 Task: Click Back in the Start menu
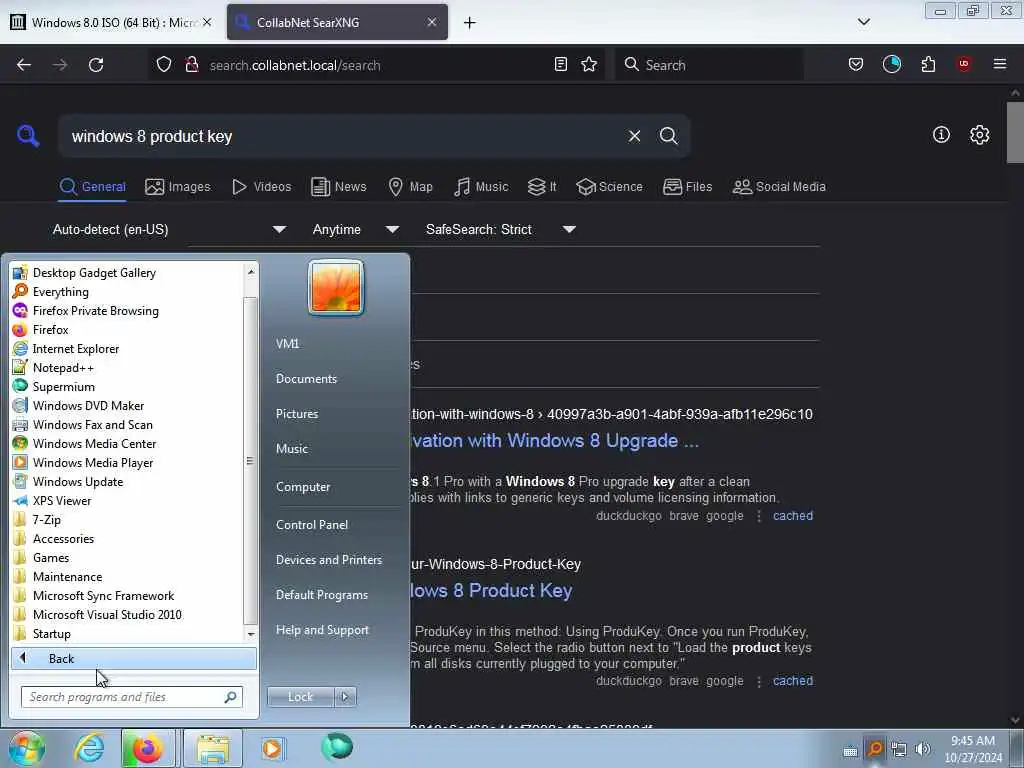click(x=134, y=658)
